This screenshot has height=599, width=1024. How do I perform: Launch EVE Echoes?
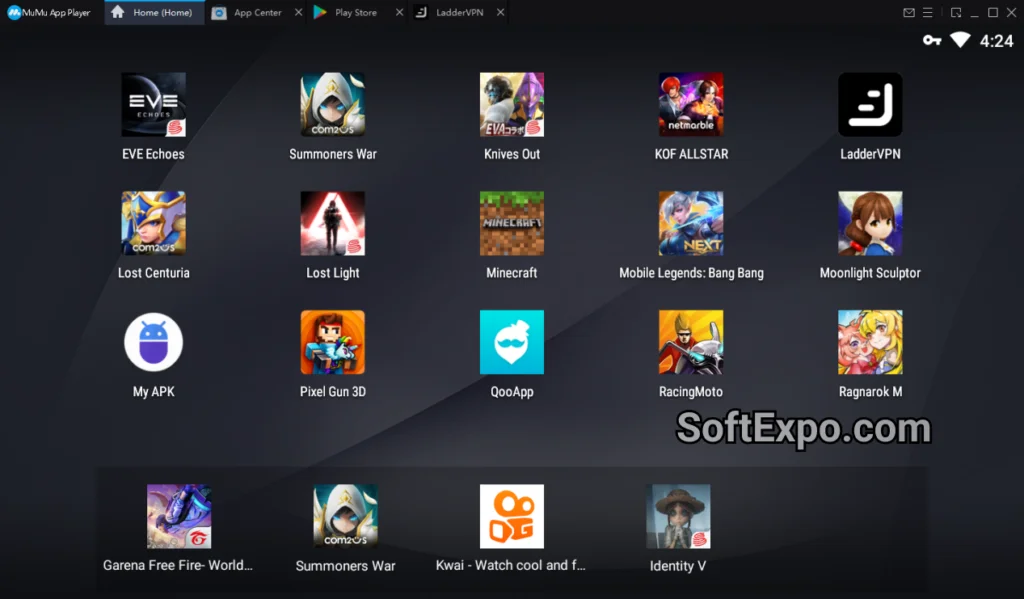(153, 104)
